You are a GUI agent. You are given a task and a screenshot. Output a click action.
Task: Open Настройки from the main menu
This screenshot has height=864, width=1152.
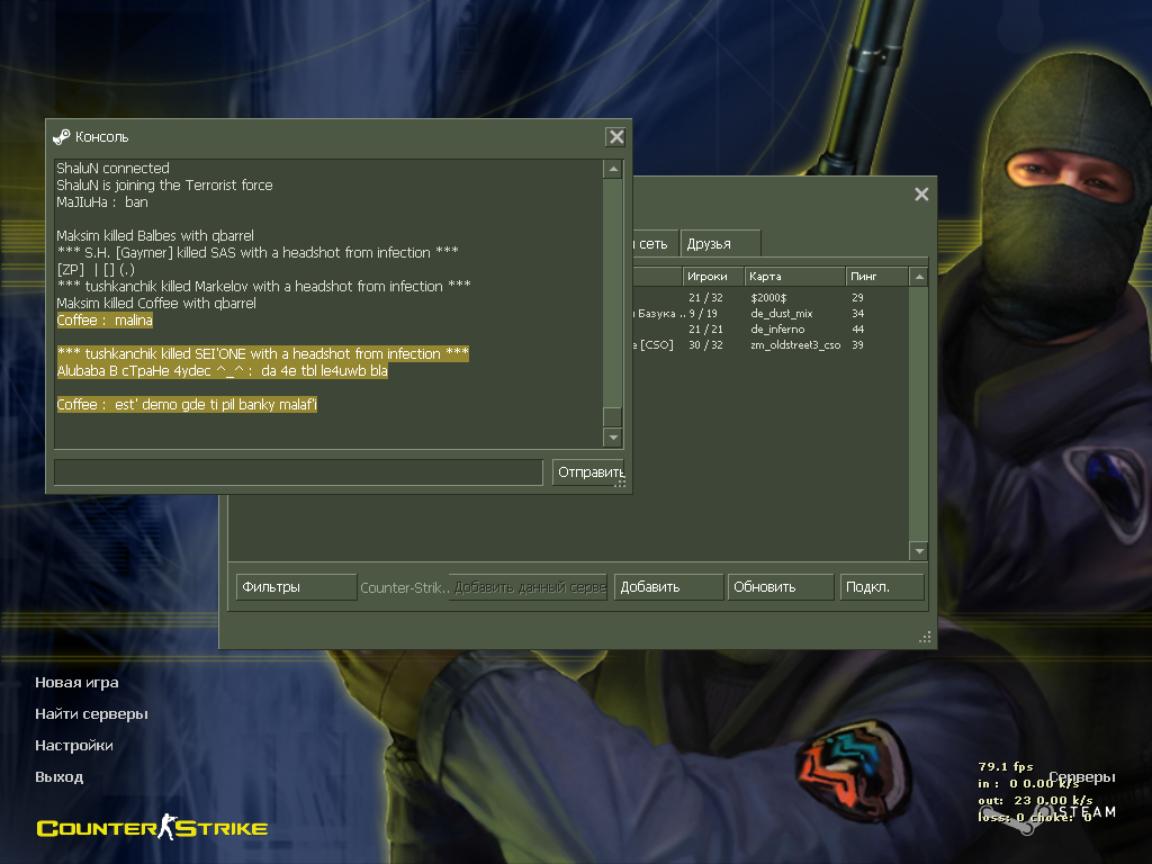click(x=74, y=745)
